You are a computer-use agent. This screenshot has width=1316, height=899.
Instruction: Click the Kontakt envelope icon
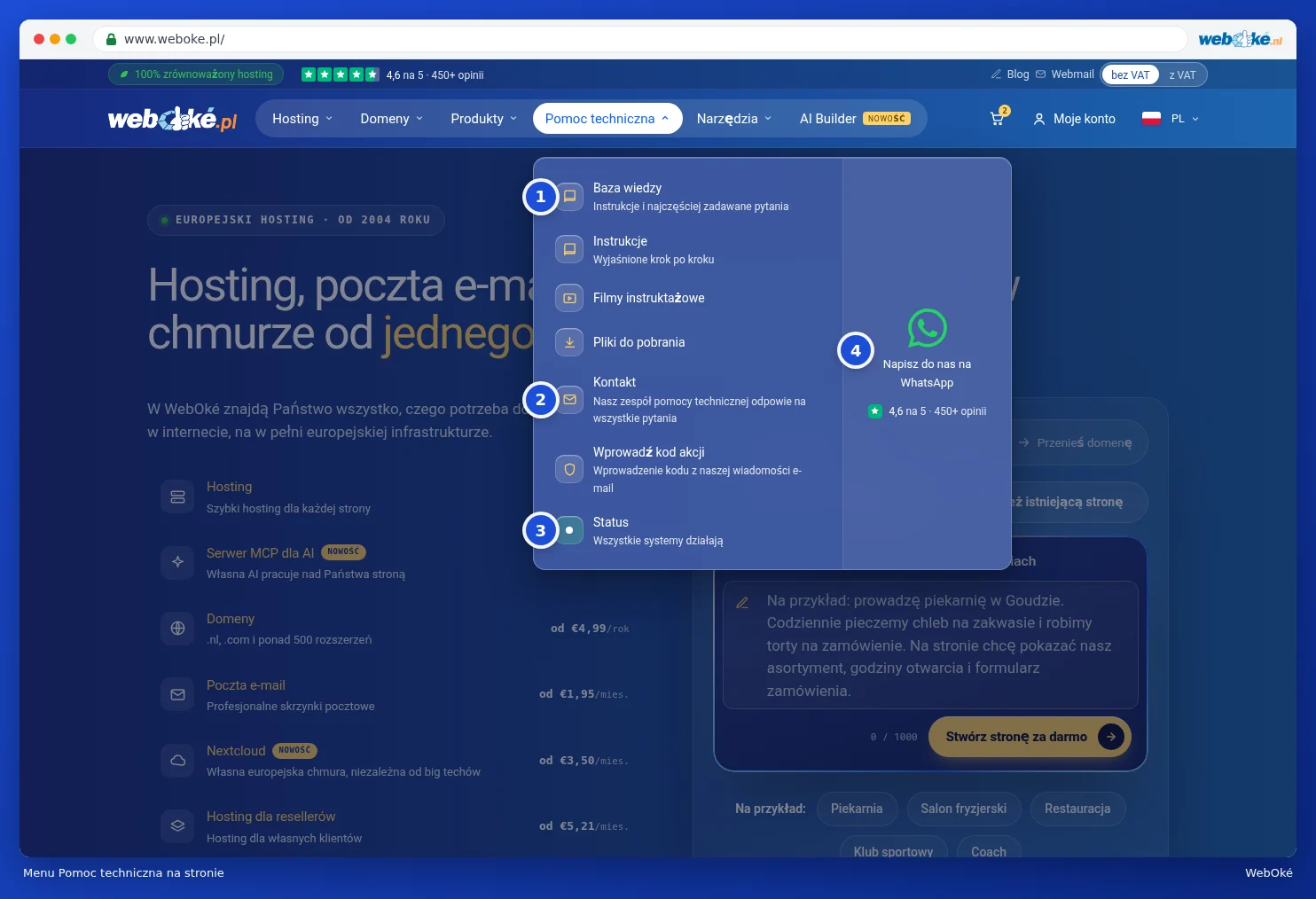coord(569,399)
